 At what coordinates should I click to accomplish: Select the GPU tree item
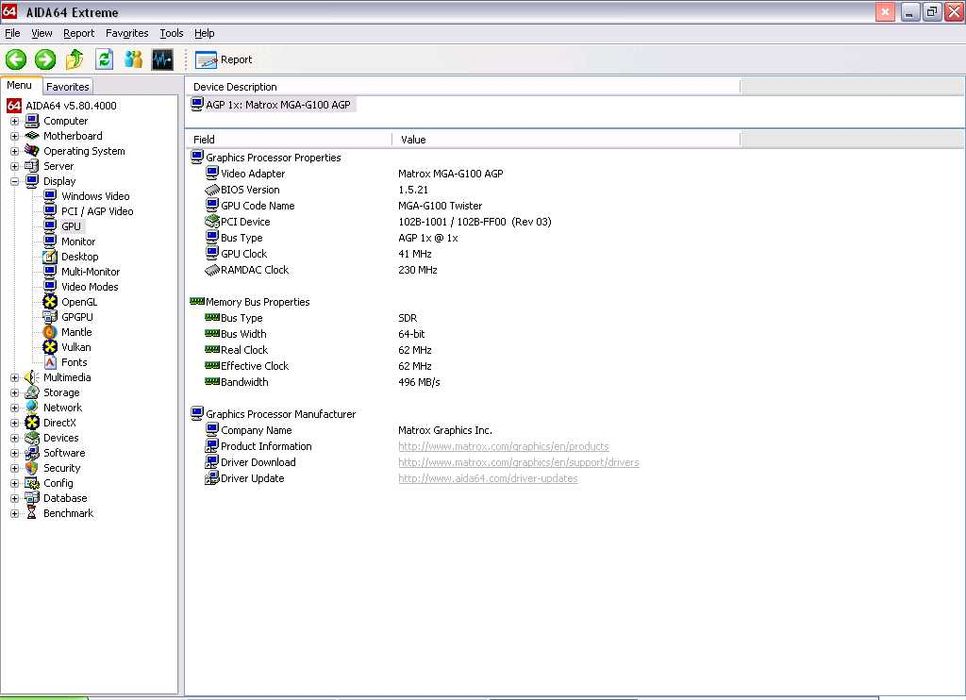(x=70, y=226)
